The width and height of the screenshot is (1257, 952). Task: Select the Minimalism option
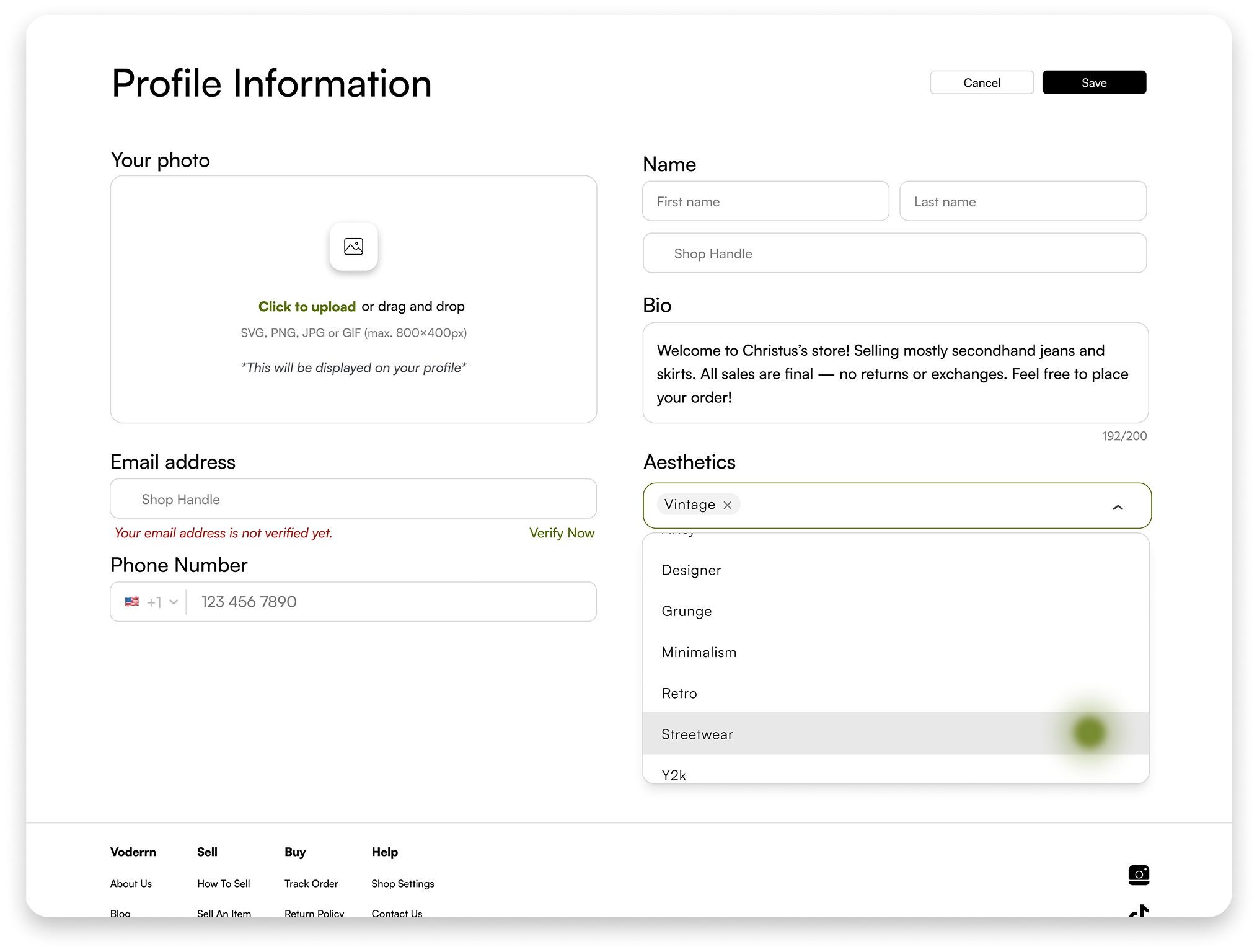699,652
